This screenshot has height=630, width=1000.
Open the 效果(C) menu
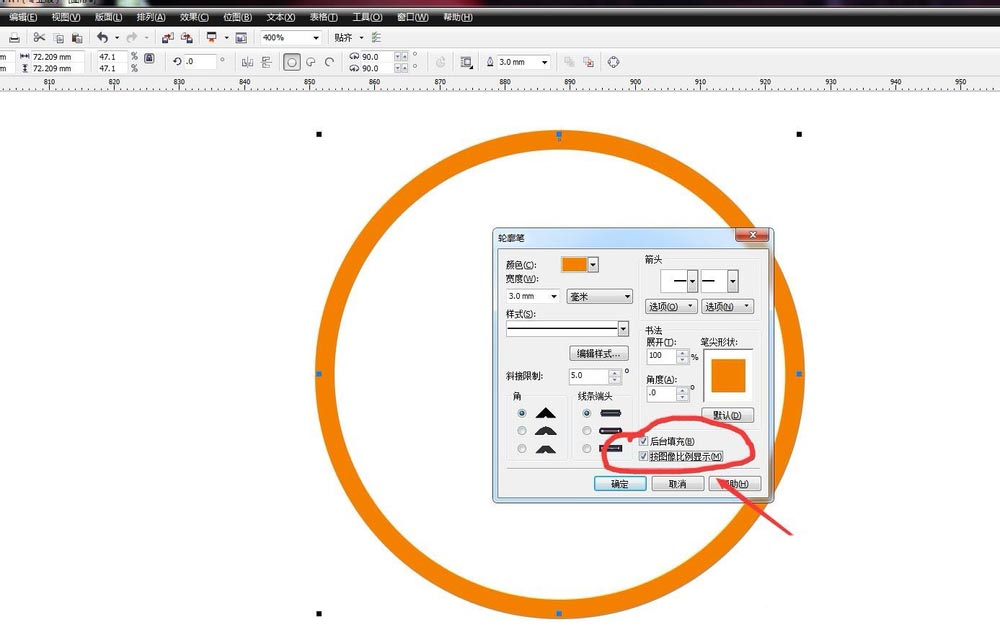[194, 17]
